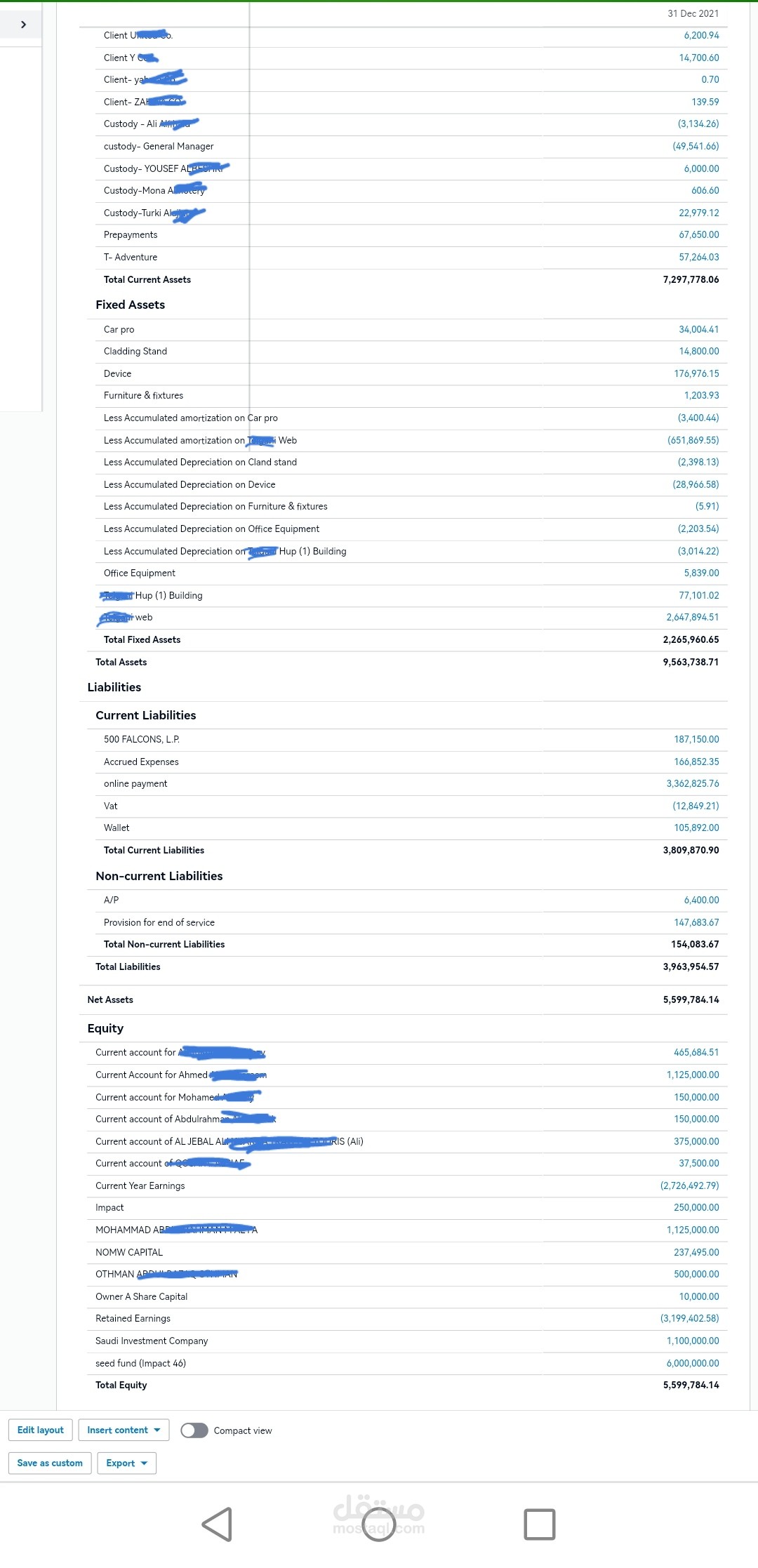The image size is (758, 1568).
Task: Open the Retained Earnings amount
Action: pyautogui.click(x=689, y=1319)
